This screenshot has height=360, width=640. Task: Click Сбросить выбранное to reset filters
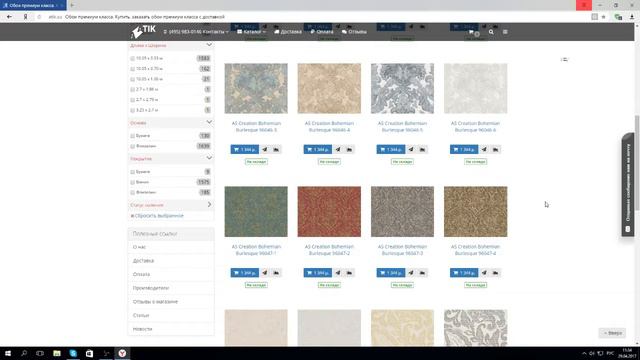point(157,216)
